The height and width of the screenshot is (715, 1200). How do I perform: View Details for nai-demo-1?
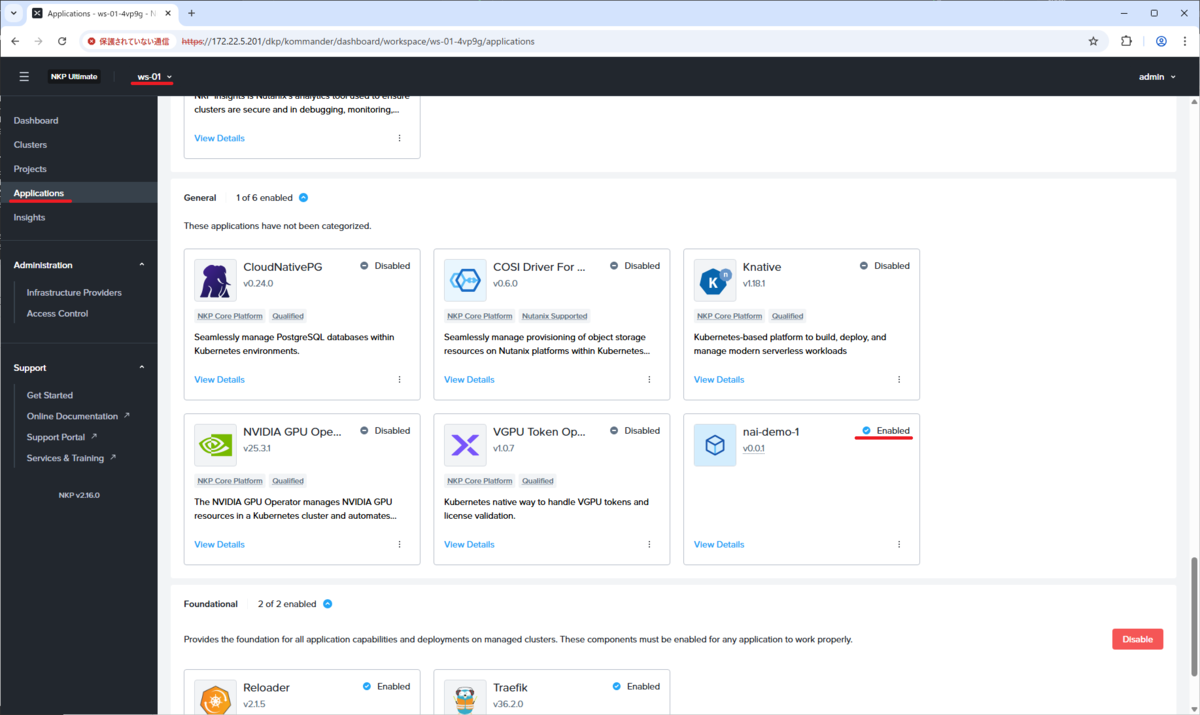[x=719, y=545]
